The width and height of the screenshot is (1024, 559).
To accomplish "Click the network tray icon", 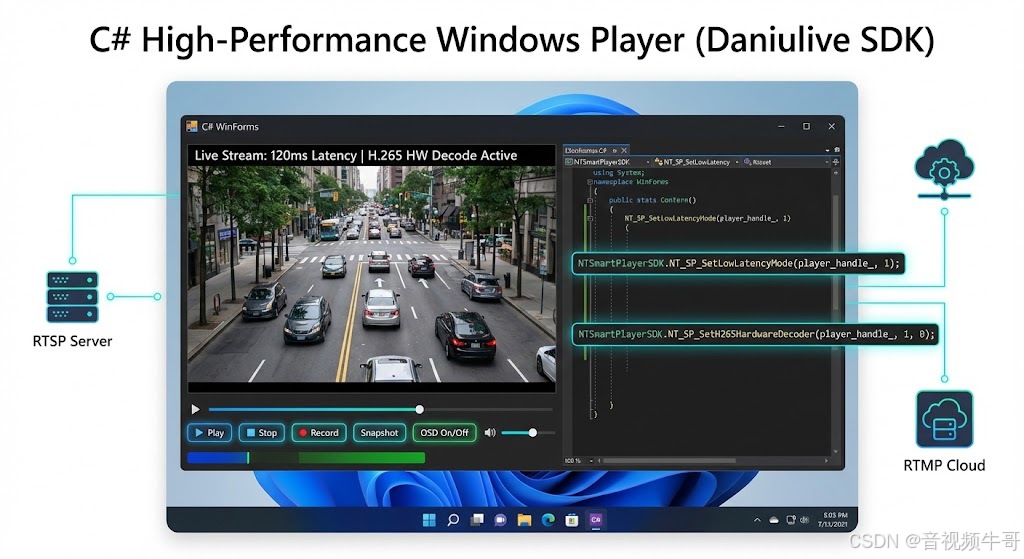I will coord(791,520).
